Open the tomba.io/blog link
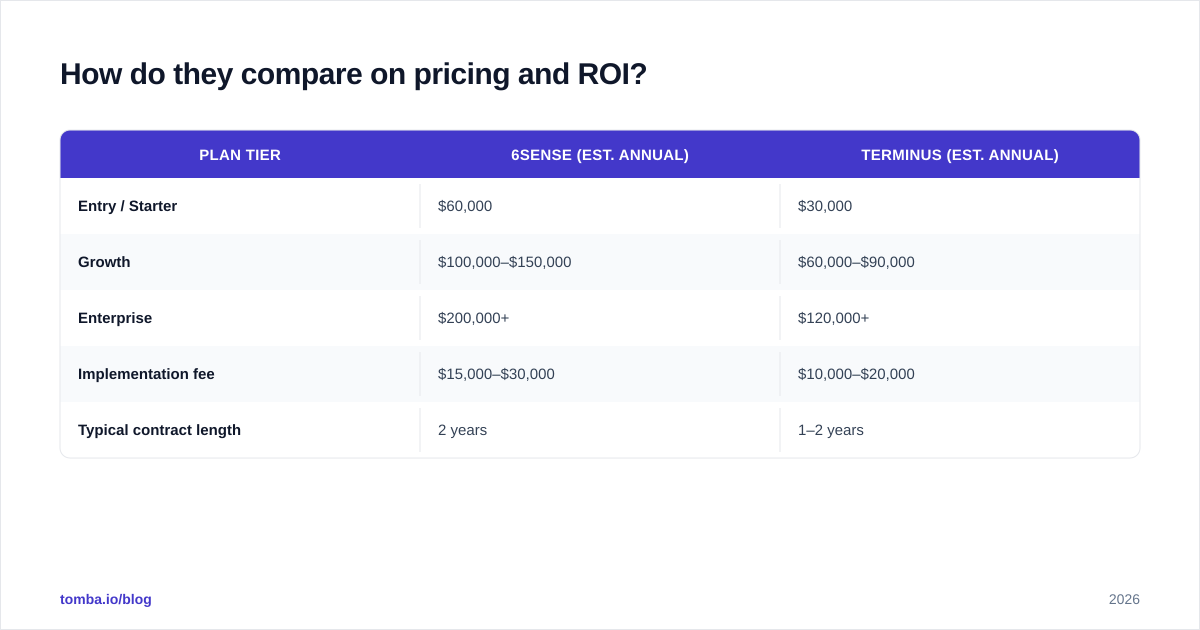Image resolution: width=1200 pixels, height=630 pixels. click(106, 599)
